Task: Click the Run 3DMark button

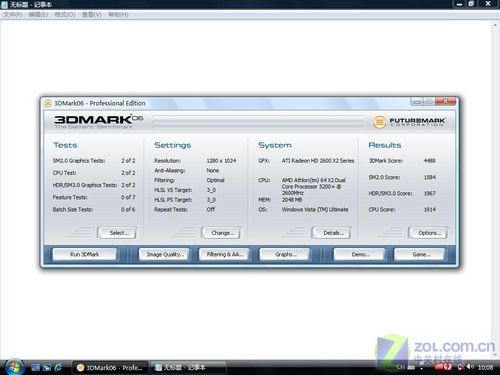Action: pyautogui.click(x=85, y=254)
